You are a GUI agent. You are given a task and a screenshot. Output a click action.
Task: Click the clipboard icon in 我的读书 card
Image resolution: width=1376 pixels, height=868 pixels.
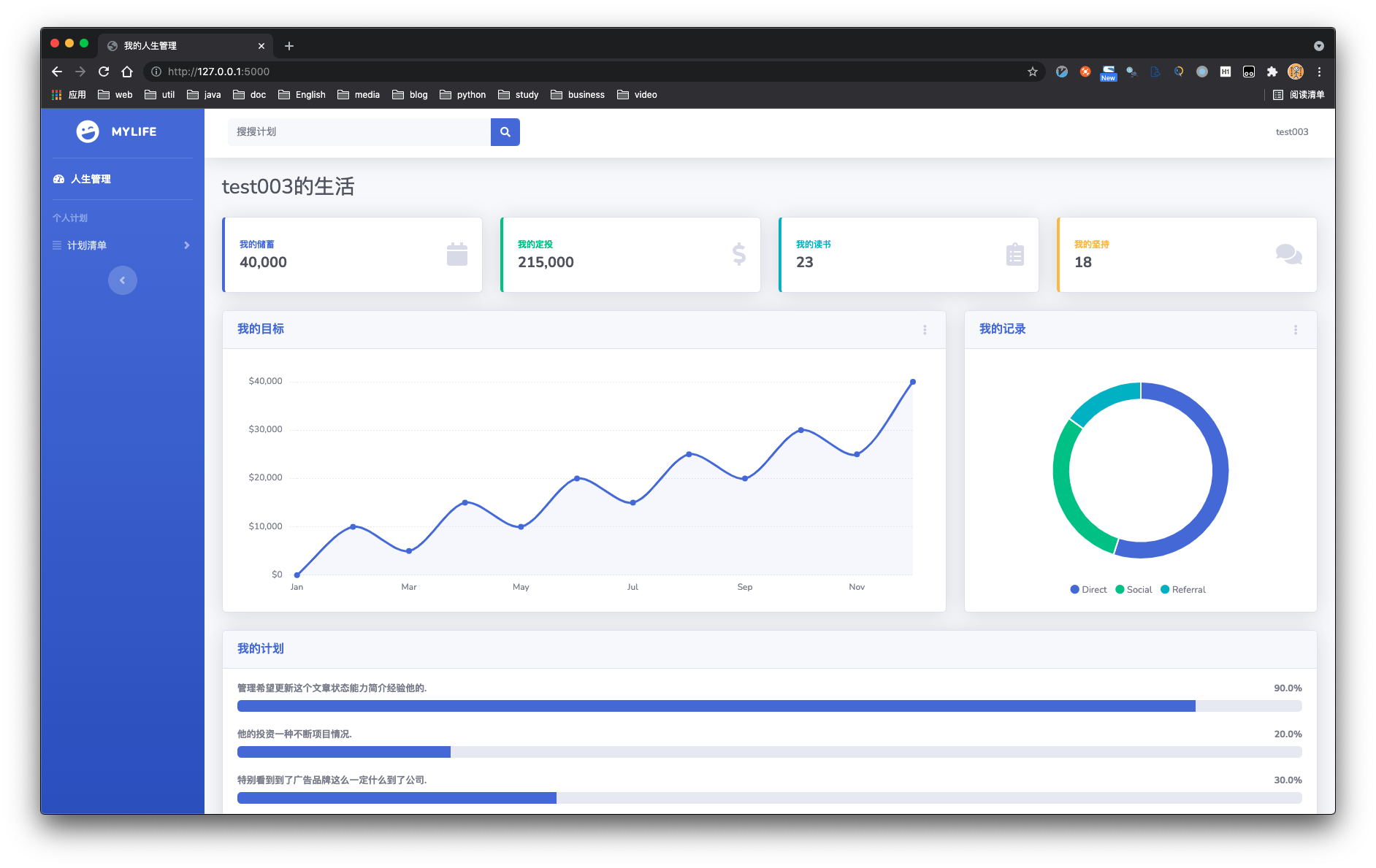coord(1015,255)
